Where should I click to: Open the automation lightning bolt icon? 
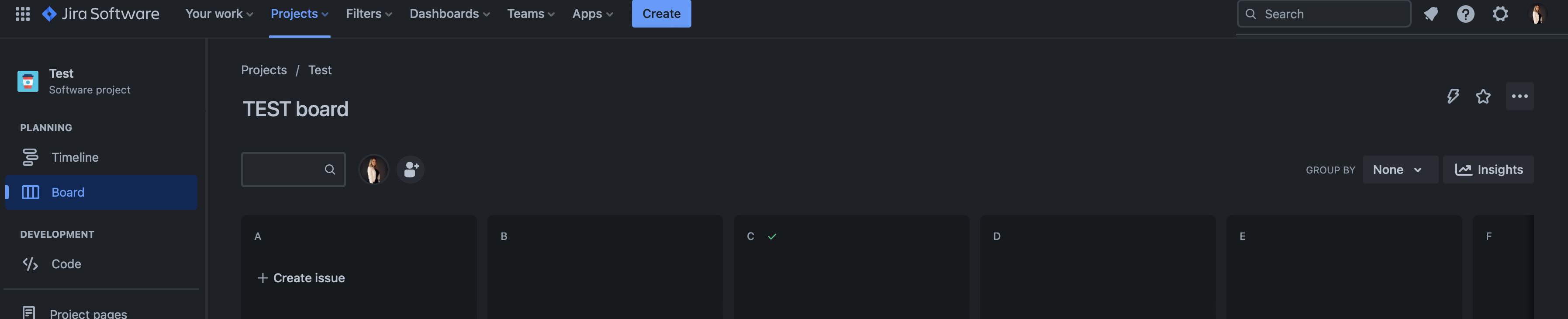1452,96
